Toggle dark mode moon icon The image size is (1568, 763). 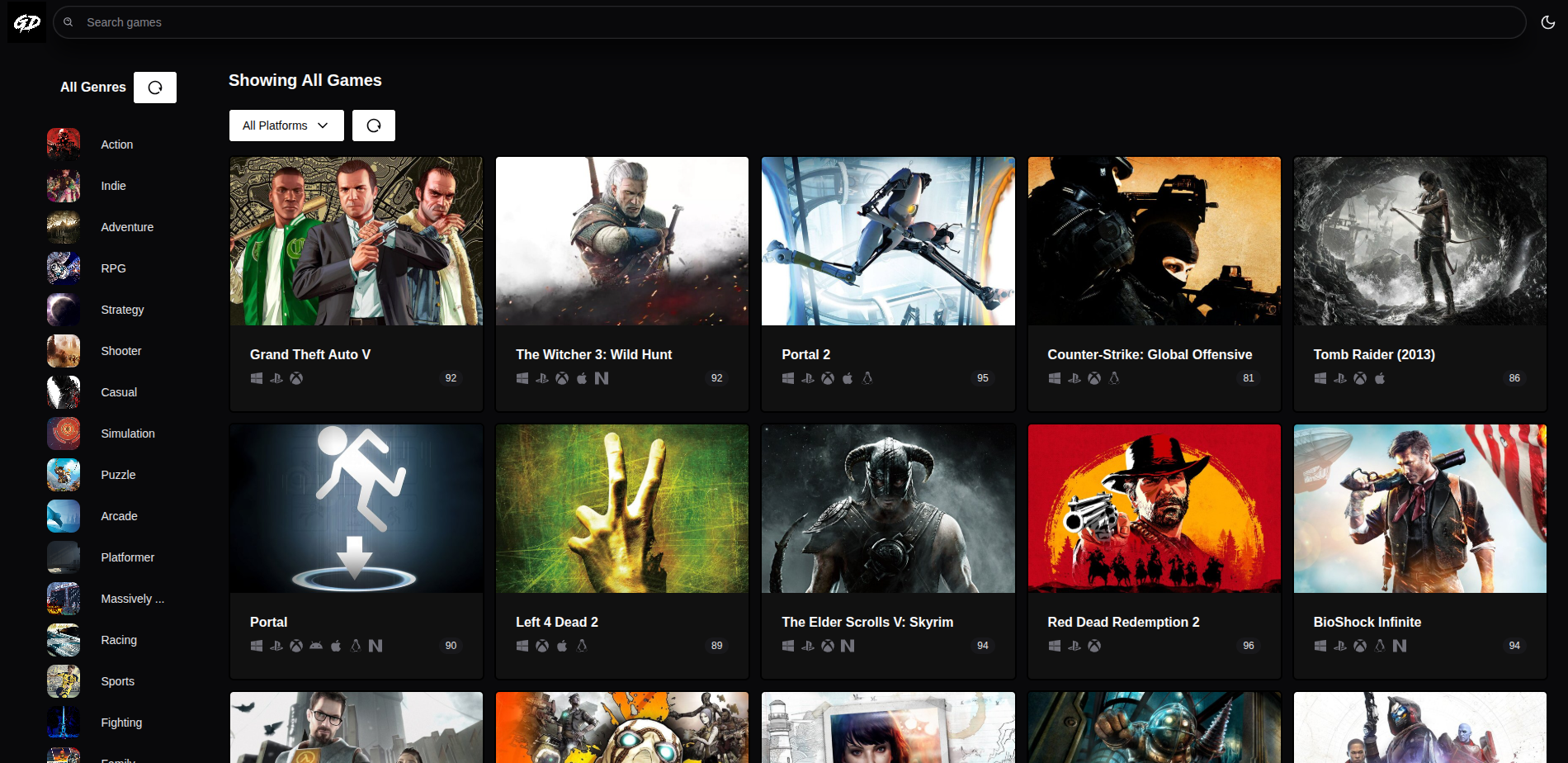[x=1547, y=22]
